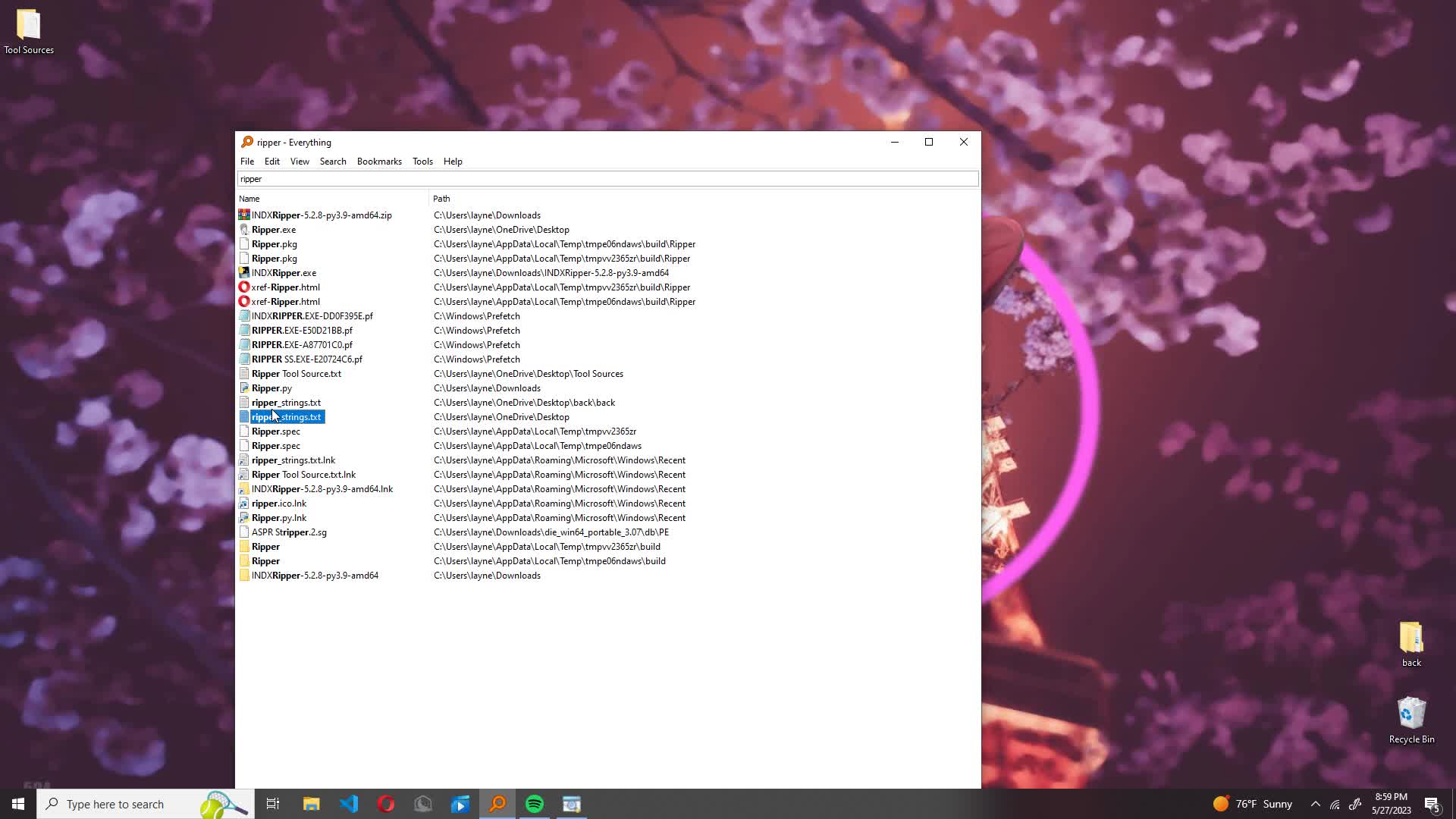Click the WinRAR icon of INDXRipper zip file
Screen dimensions: 1456x819
pos(243,215)
